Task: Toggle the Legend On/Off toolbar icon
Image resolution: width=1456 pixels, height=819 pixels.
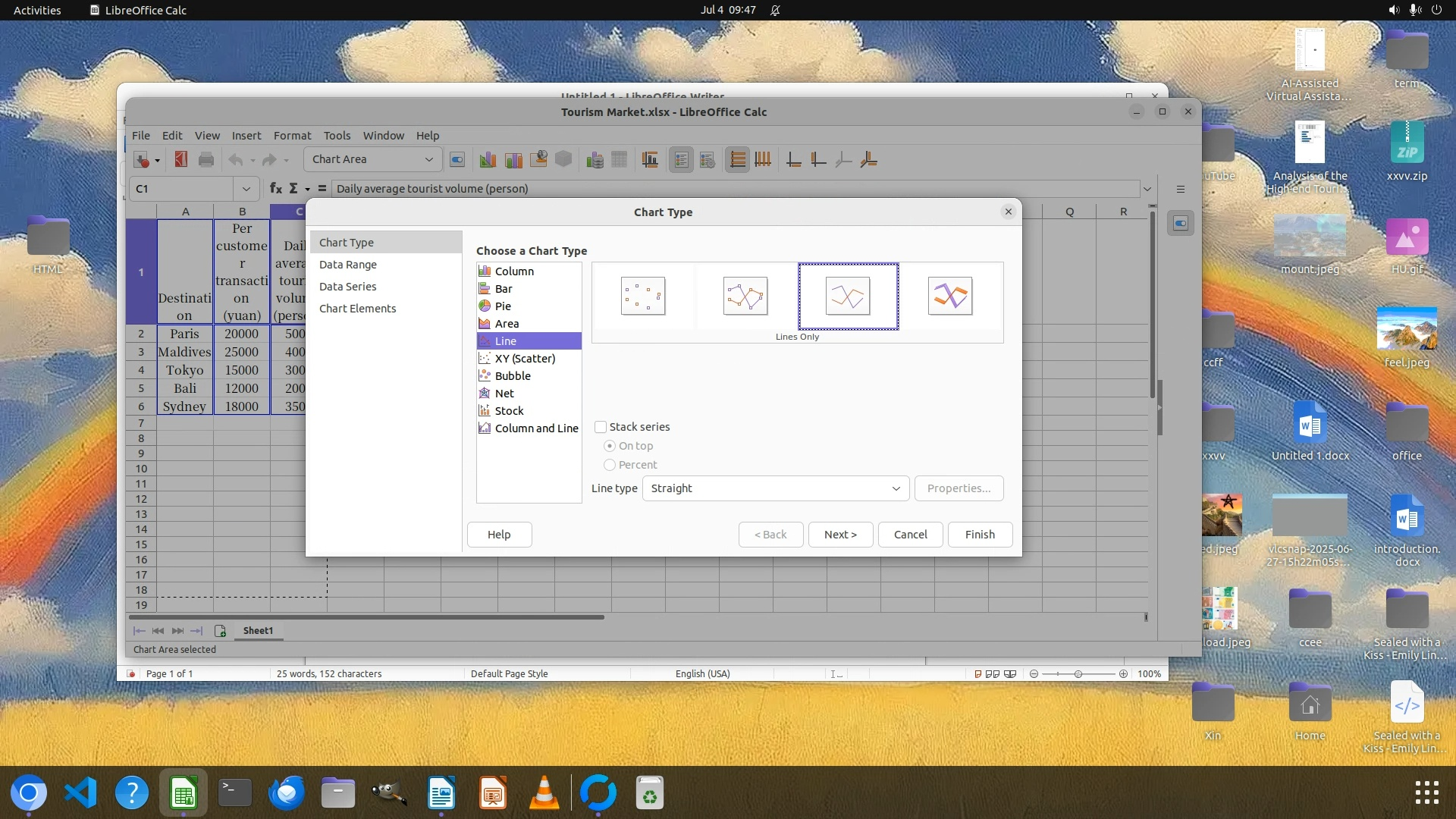Action: point(681,159)
